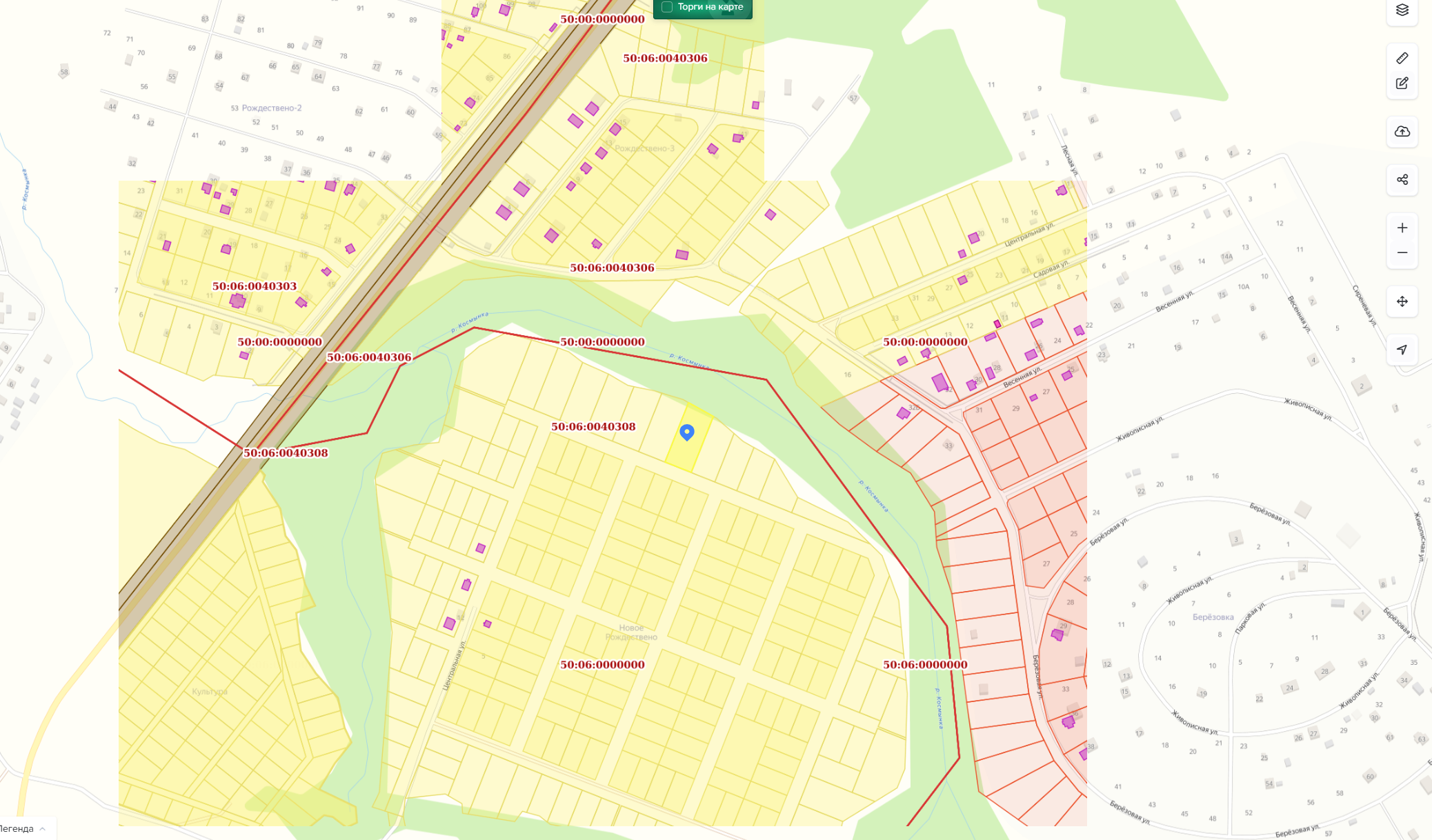This screenshot has height=840, width=1432.
Task: Click the blue location pin marker
Action: pos(686,432)
